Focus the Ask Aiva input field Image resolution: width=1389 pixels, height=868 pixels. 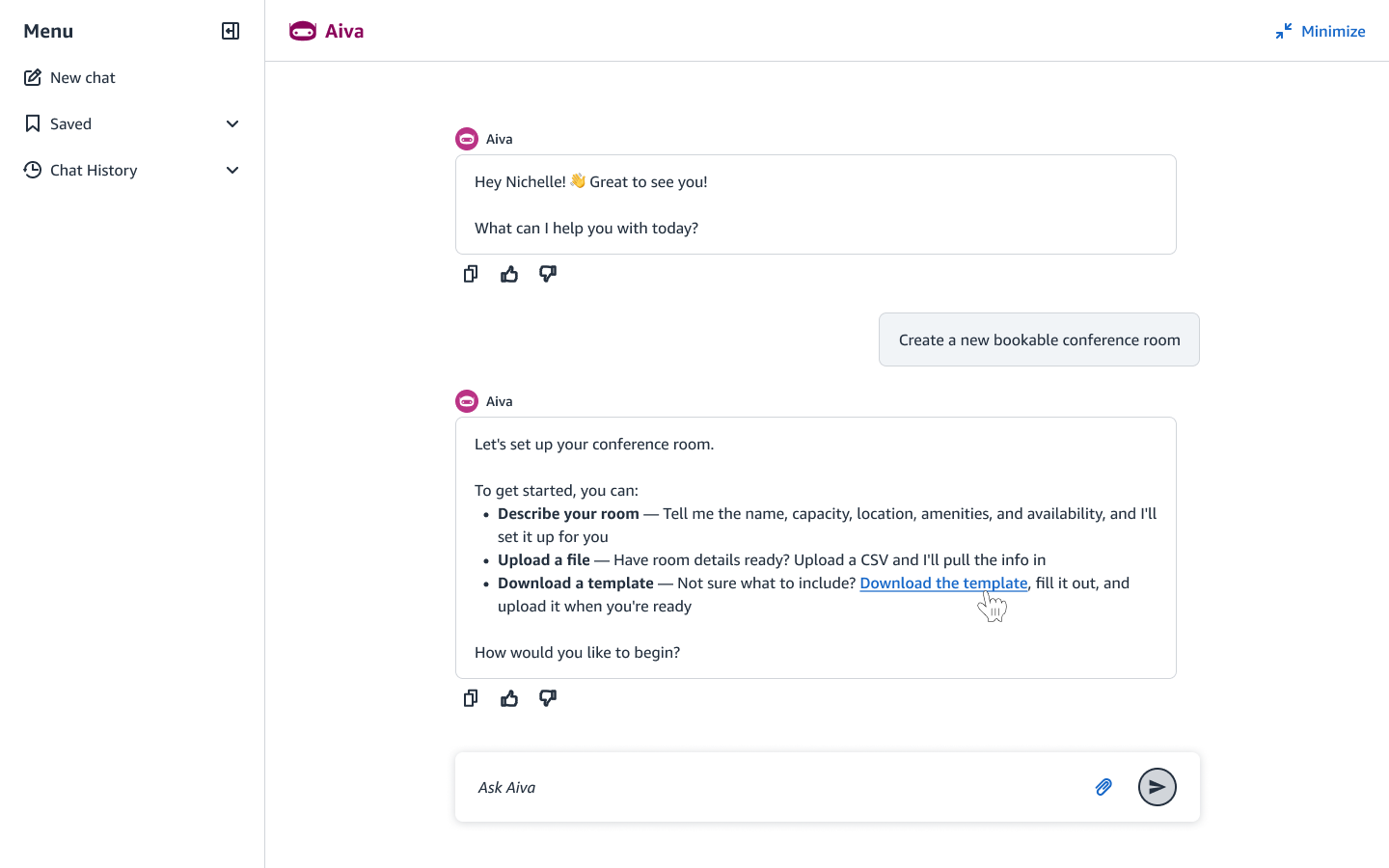click(772, 787)
